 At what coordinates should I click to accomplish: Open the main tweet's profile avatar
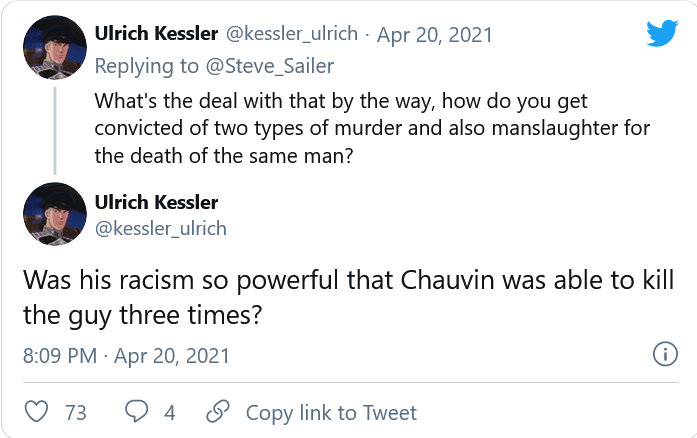[x=53, y=213]
